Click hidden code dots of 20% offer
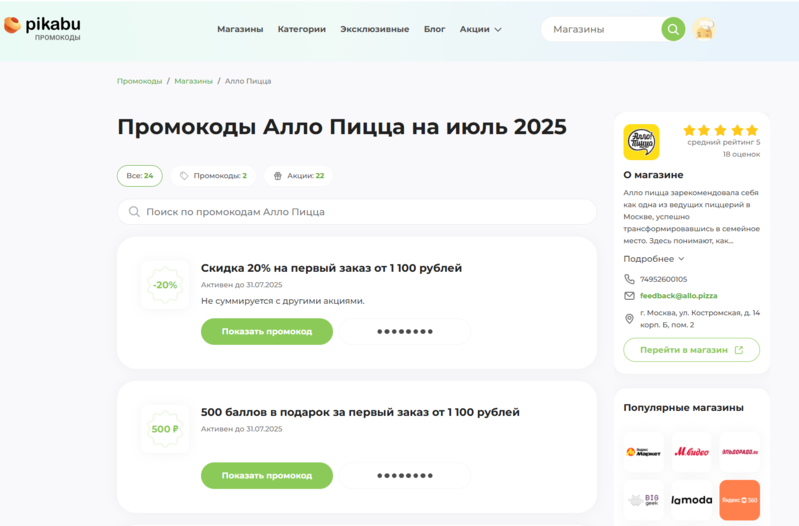Image resolution: width=799 pixels, height=526 pixels. 405,331
